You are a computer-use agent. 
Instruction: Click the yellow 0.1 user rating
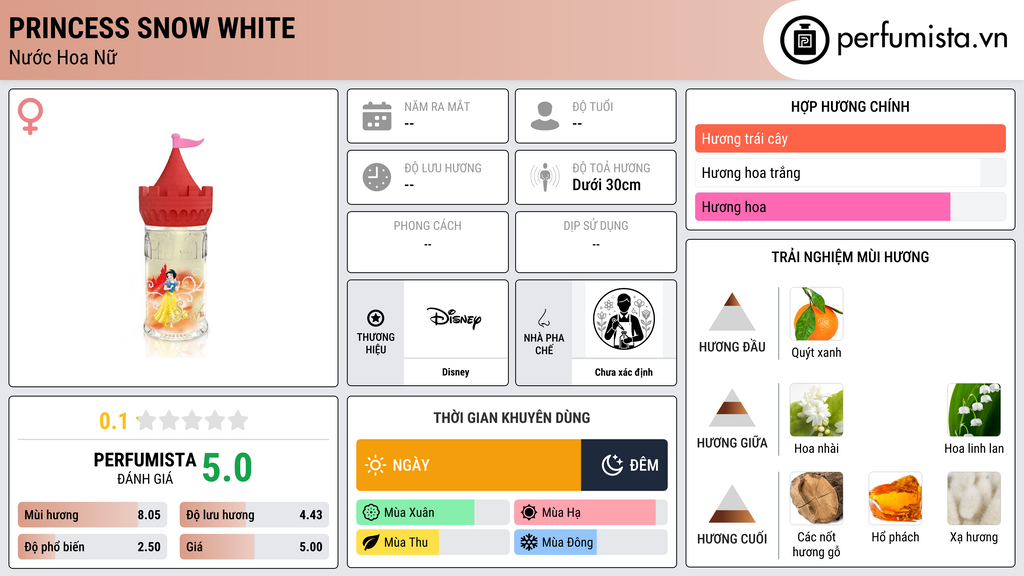pos(113,421)
